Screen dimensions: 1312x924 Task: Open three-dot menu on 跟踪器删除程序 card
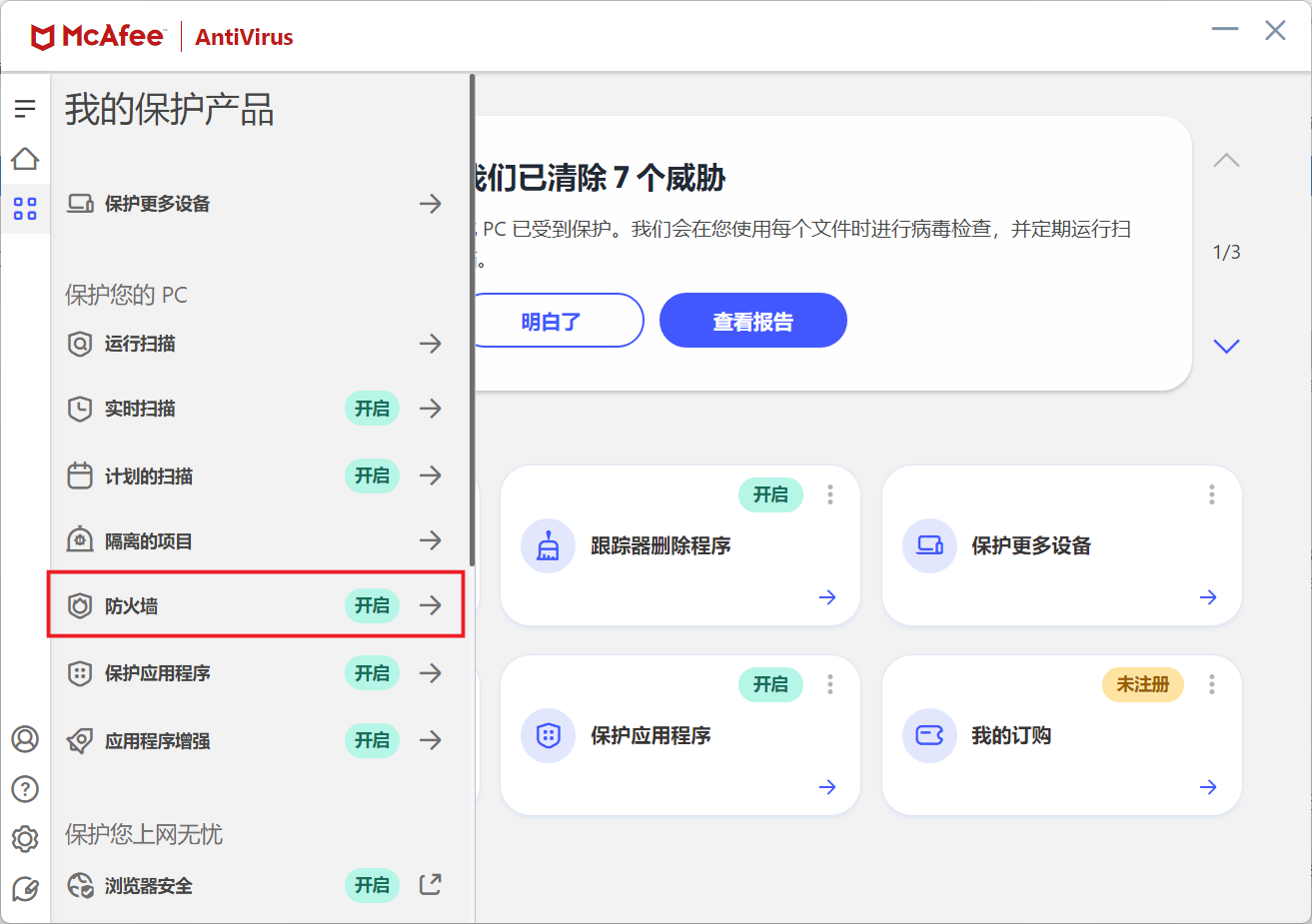click(830, 494)
